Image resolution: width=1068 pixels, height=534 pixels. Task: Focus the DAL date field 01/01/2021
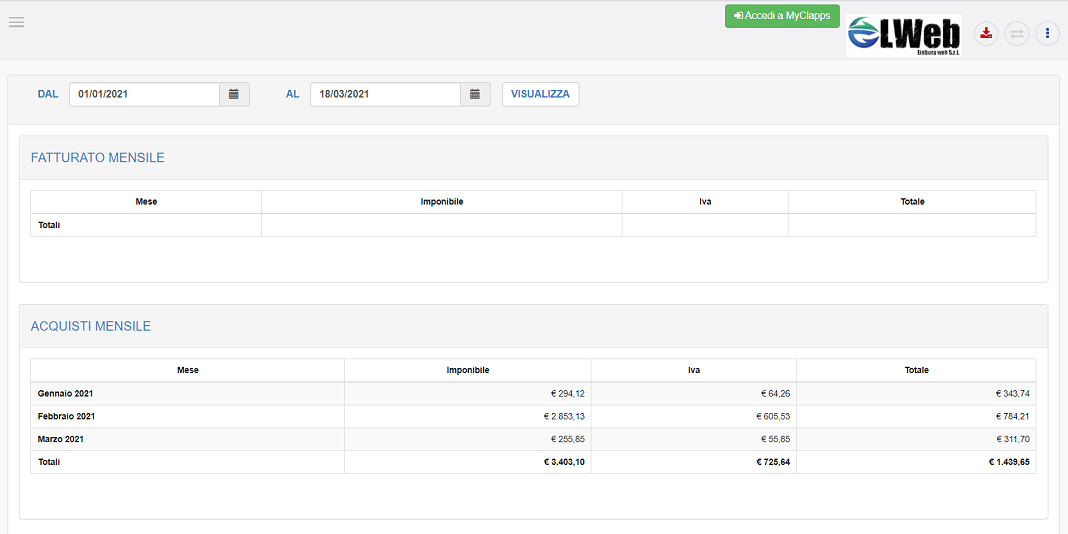point(144,95)
